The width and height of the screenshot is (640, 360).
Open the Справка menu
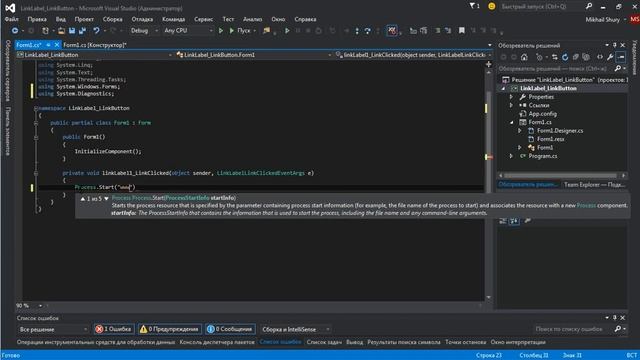coord(305,19)
